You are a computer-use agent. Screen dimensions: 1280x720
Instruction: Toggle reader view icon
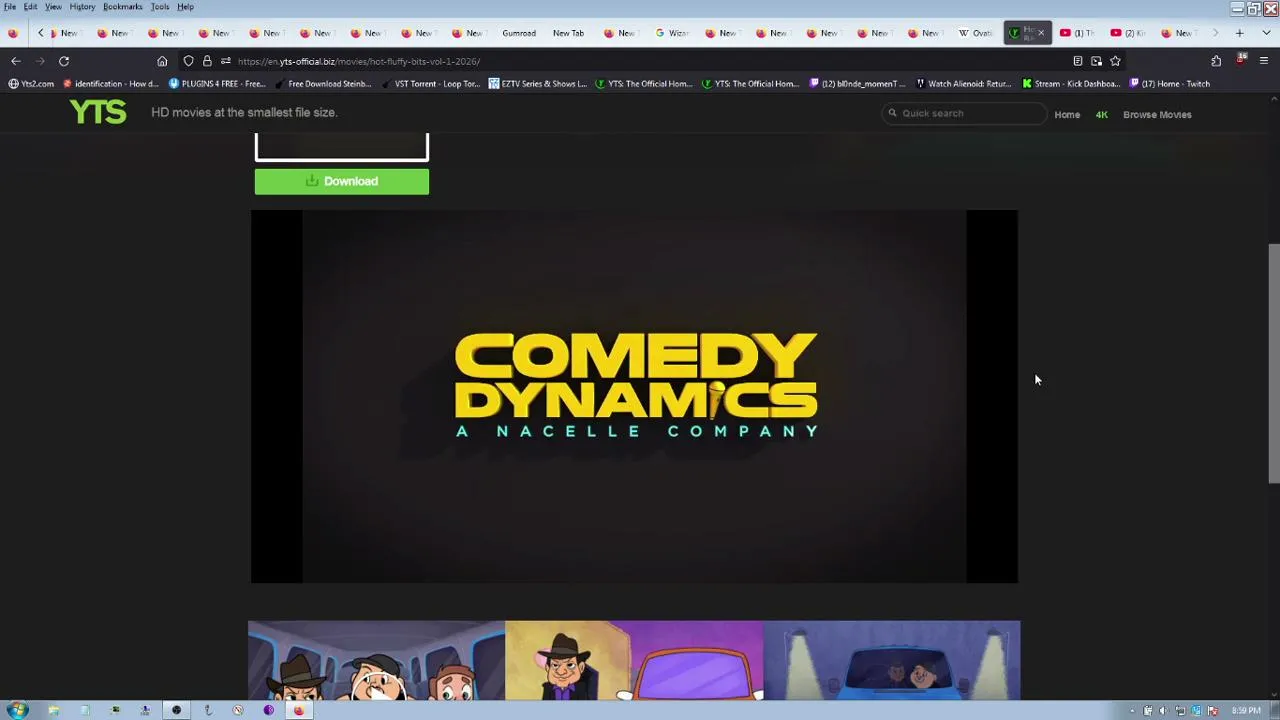tap(1078, 61)
